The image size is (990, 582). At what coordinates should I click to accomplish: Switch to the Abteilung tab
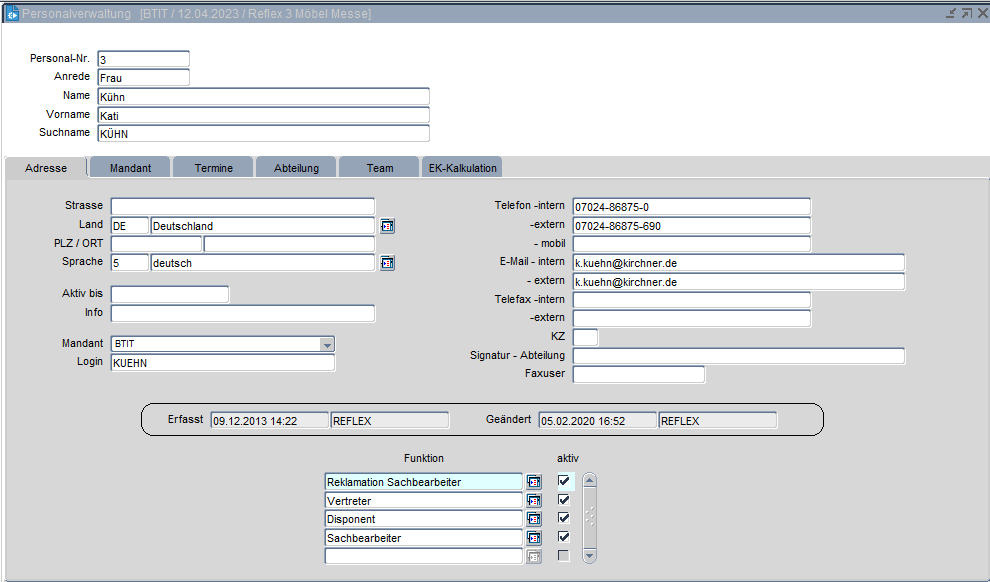point(296,168)
